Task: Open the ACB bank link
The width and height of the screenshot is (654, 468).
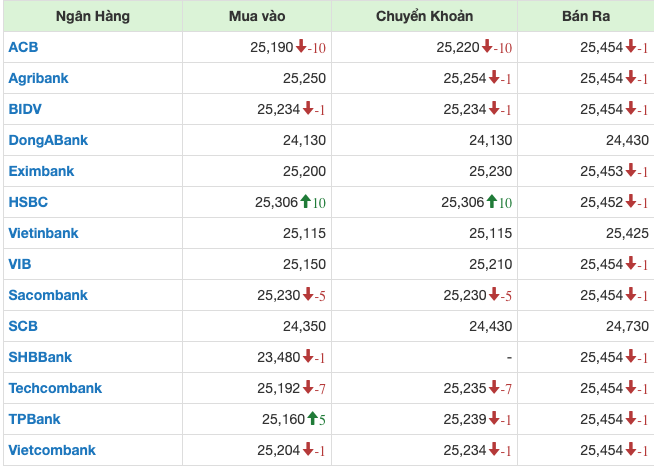Action: click(22, 47)
